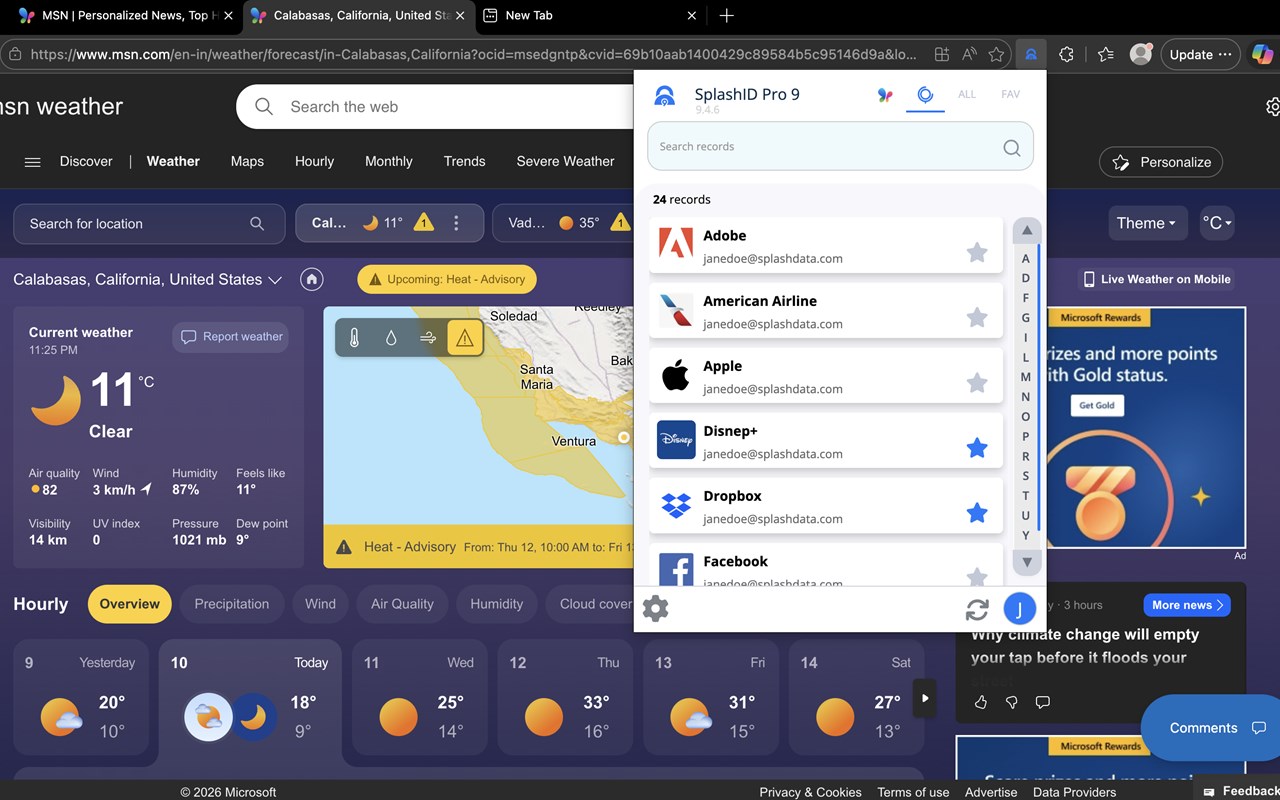Viewport: 1280px width, 800px height.
Task: Open the °C unit dropdown
Action: [x=1217, y=223]
